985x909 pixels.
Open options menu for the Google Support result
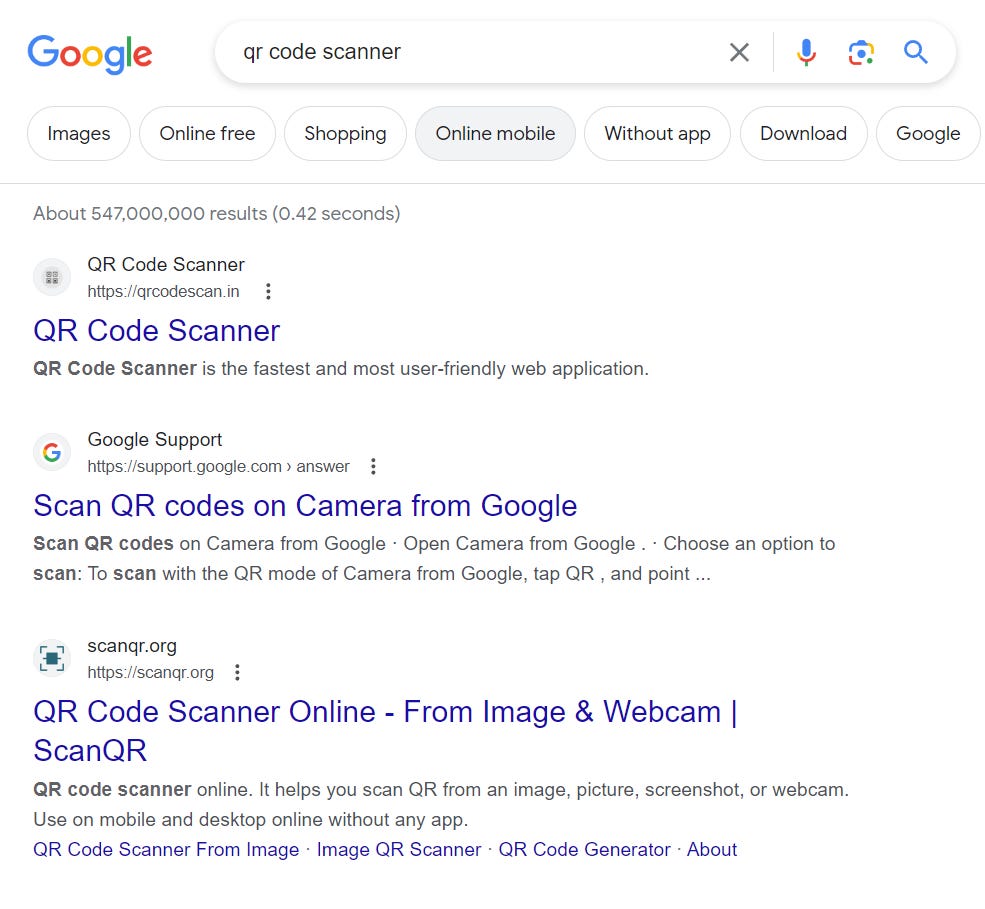372,466
